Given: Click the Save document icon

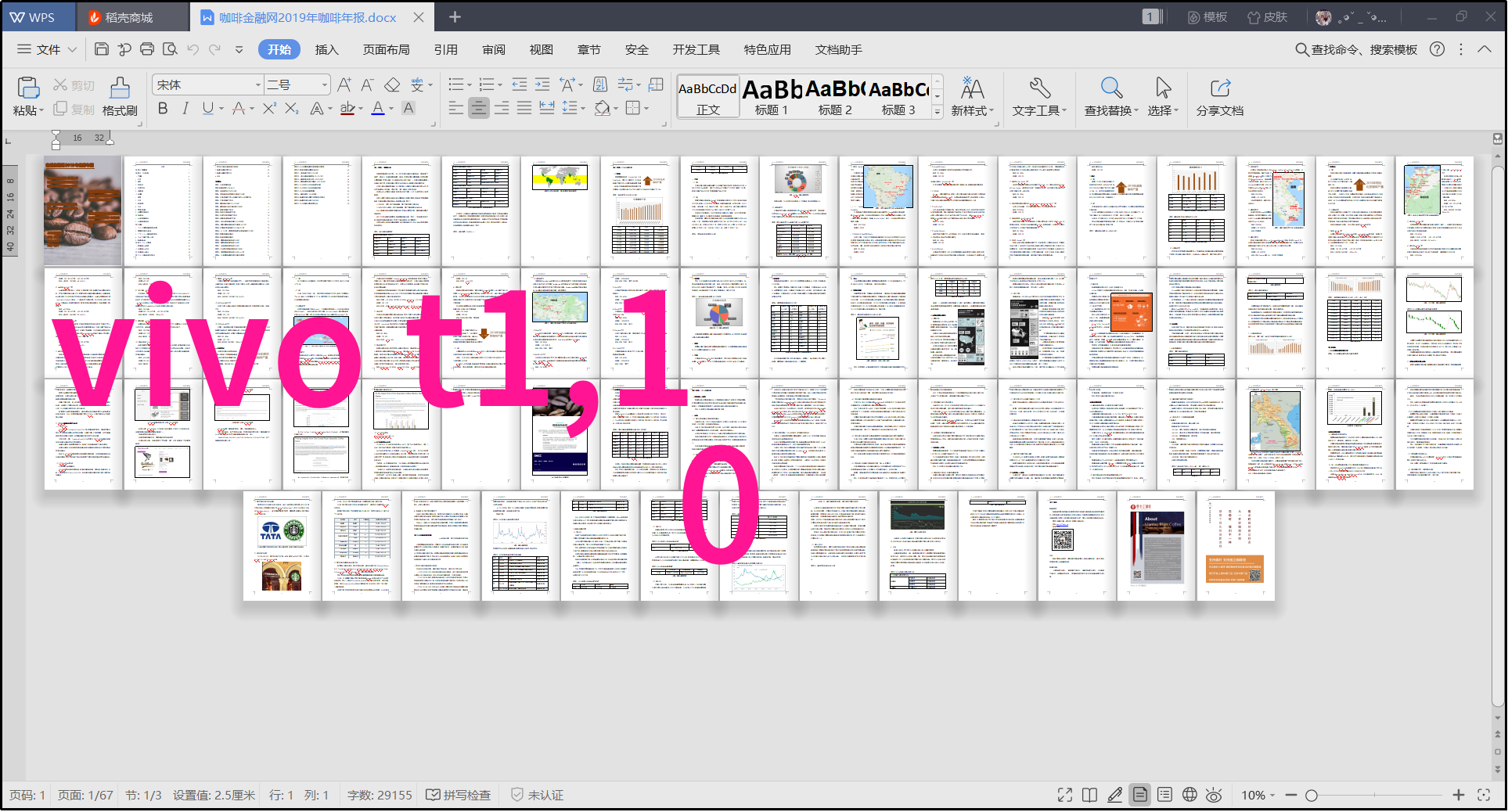Looking at the screenshot, I should 101,49.
